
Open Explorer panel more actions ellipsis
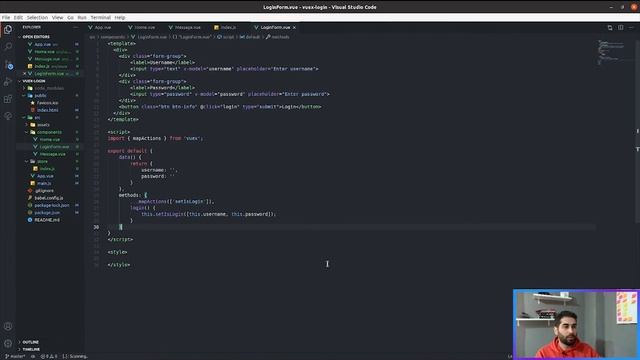76,27
